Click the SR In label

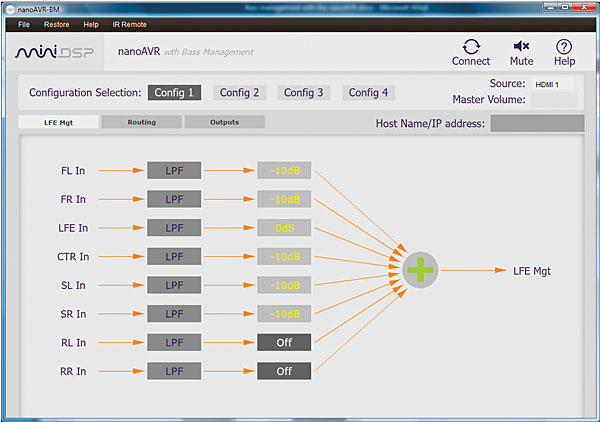pos(73,314)
